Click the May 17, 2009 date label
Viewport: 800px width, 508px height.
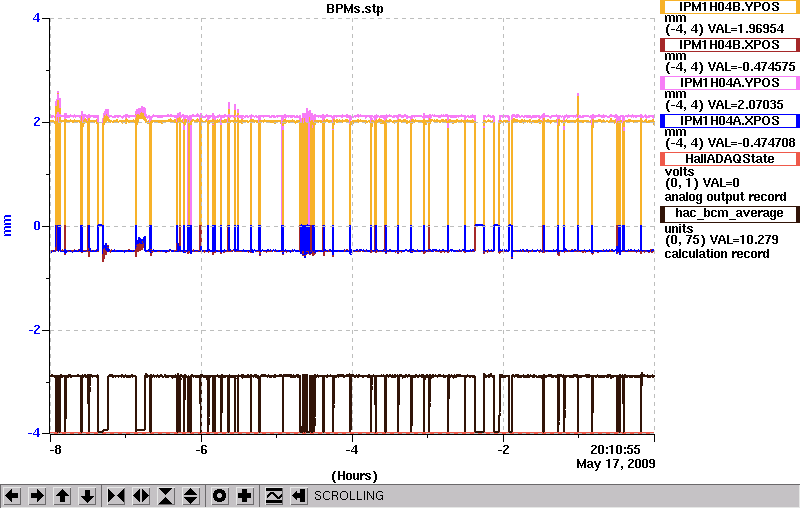pyautogui.click(x=616, y=464)
